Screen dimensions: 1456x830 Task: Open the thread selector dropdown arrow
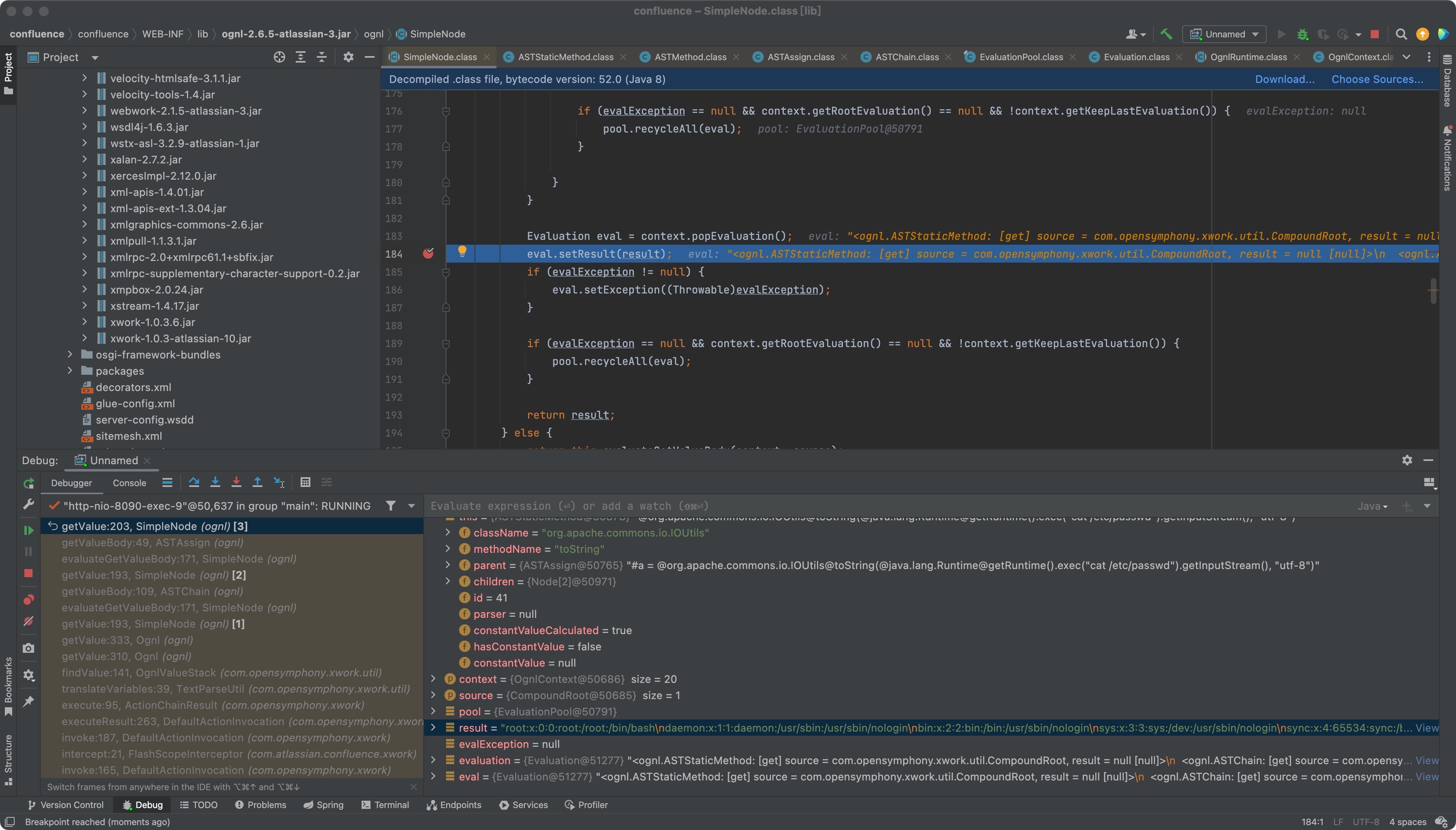(411, 506)
